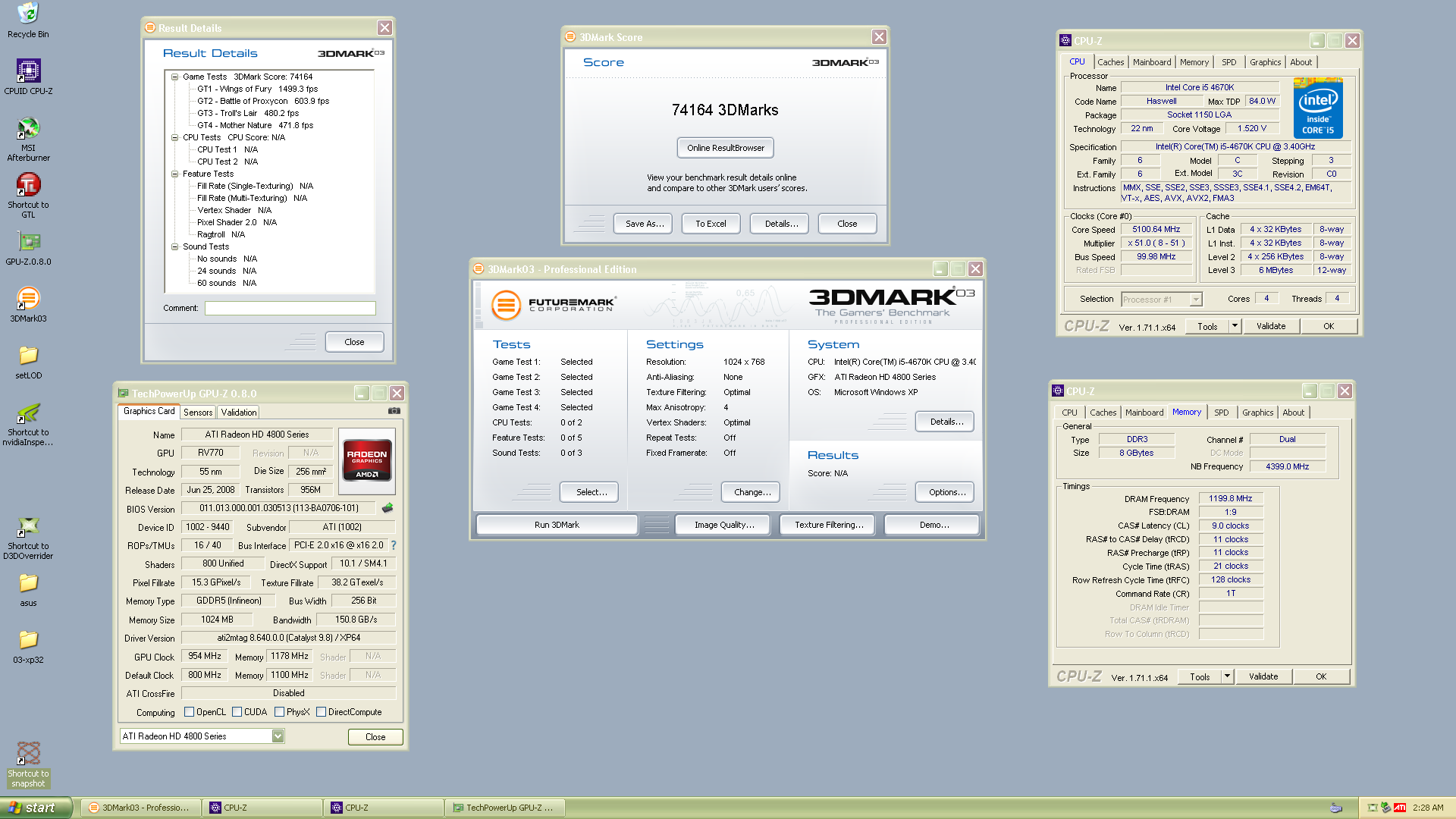
Task: Collapse the Feature Tests tree node
Action: (x=175, y=174)
